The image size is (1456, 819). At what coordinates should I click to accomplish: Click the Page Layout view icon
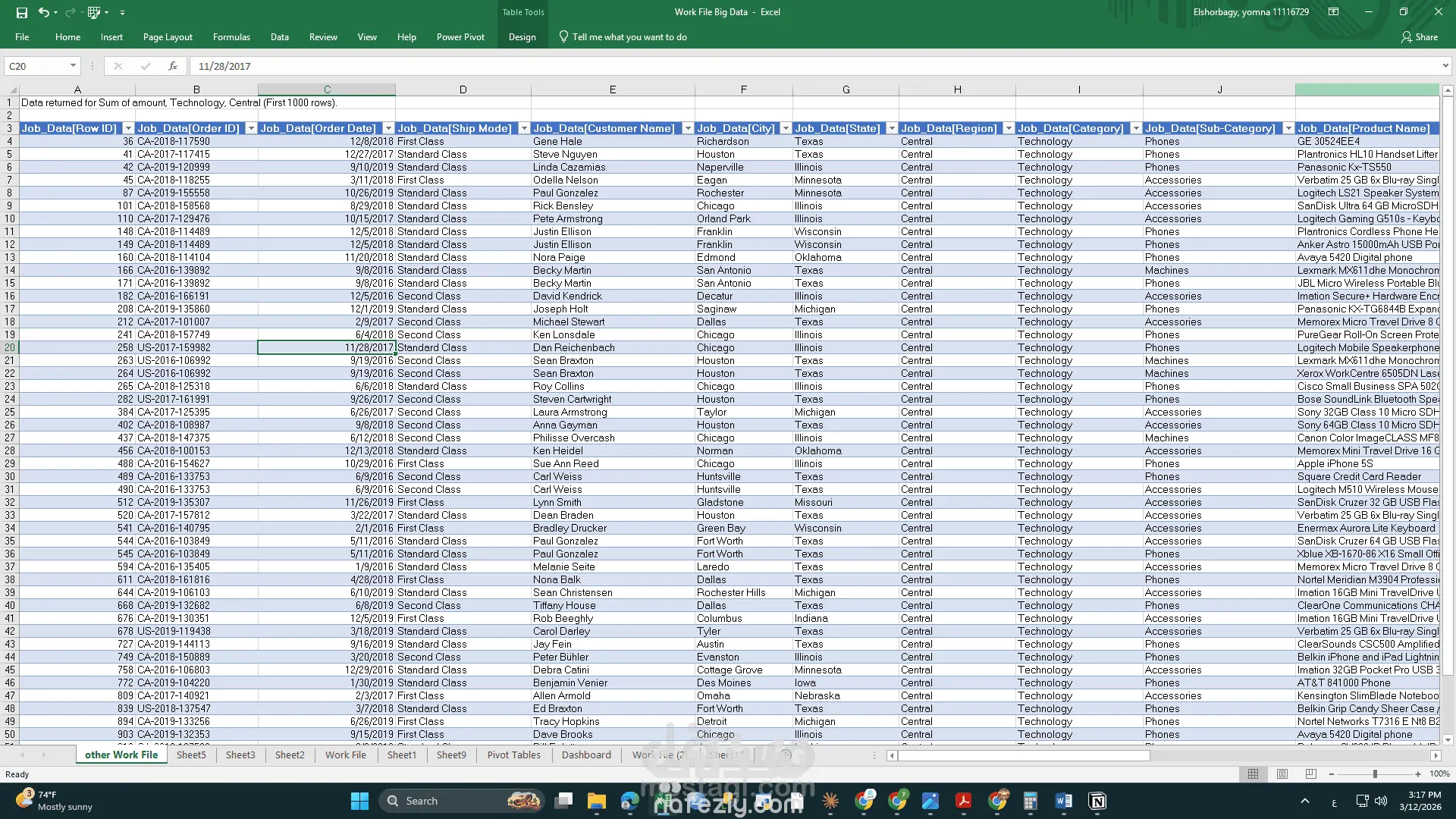point(1282,774)
